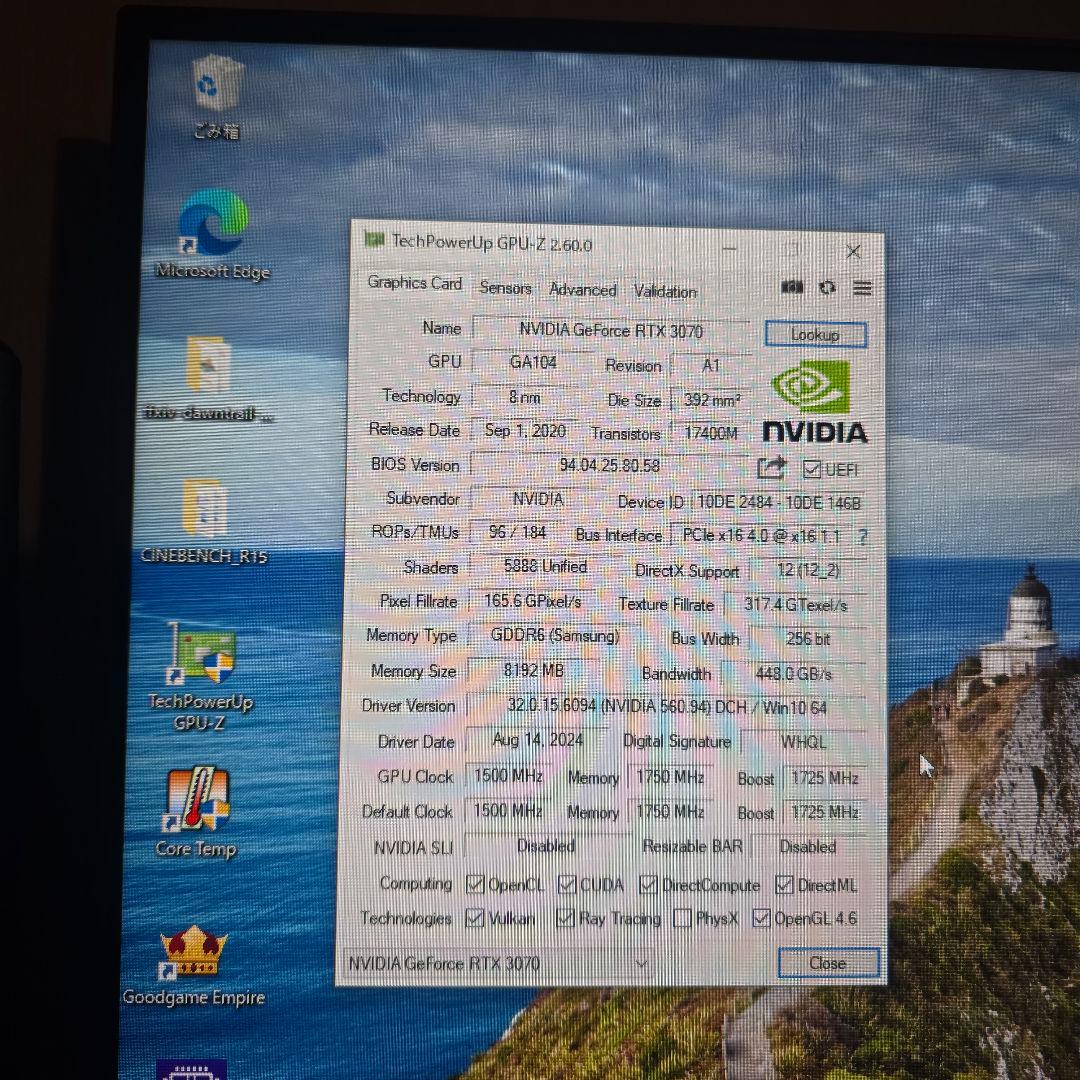
Task: Click the NVIDIA logo in GPU-Z
Action: click(814, 401)
